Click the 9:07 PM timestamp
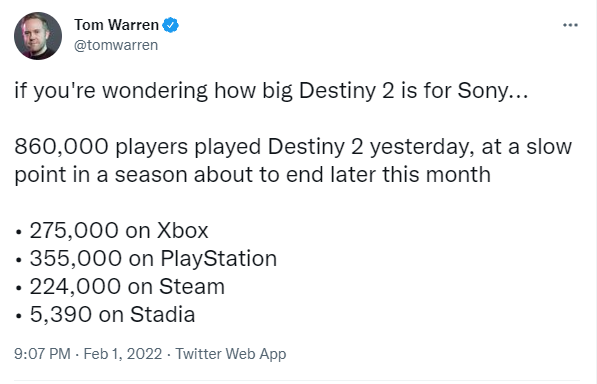This screenshot has width=597, height=384. click(42, 354)
